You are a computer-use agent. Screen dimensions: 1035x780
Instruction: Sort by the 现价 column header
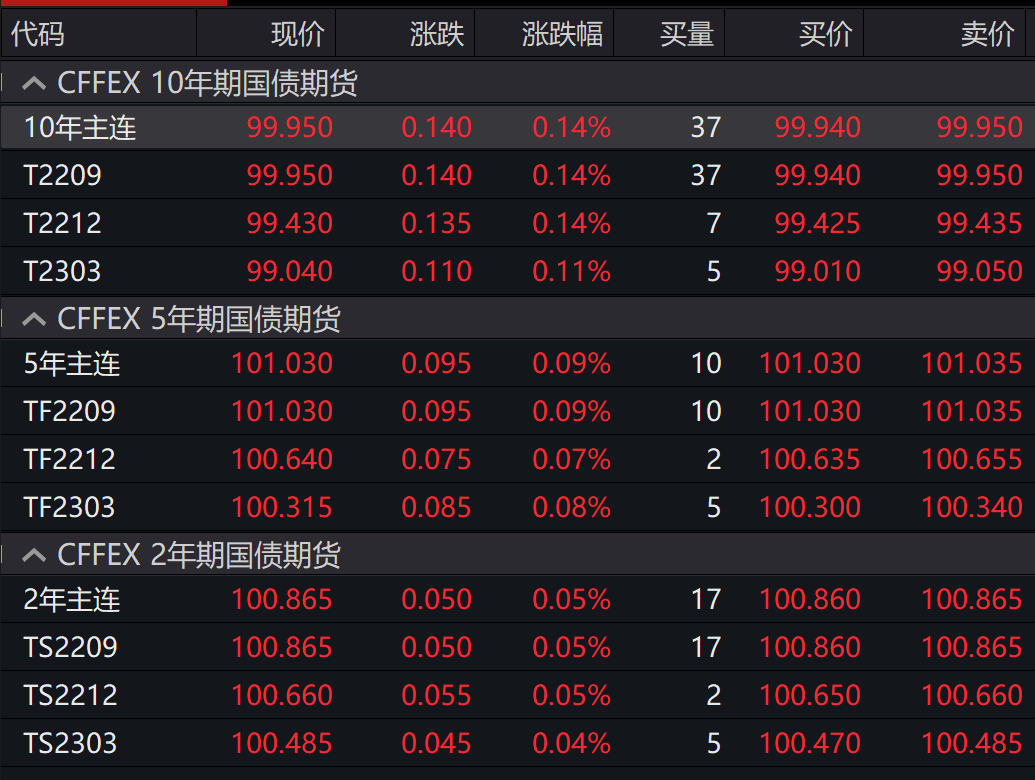click(297, 34)
